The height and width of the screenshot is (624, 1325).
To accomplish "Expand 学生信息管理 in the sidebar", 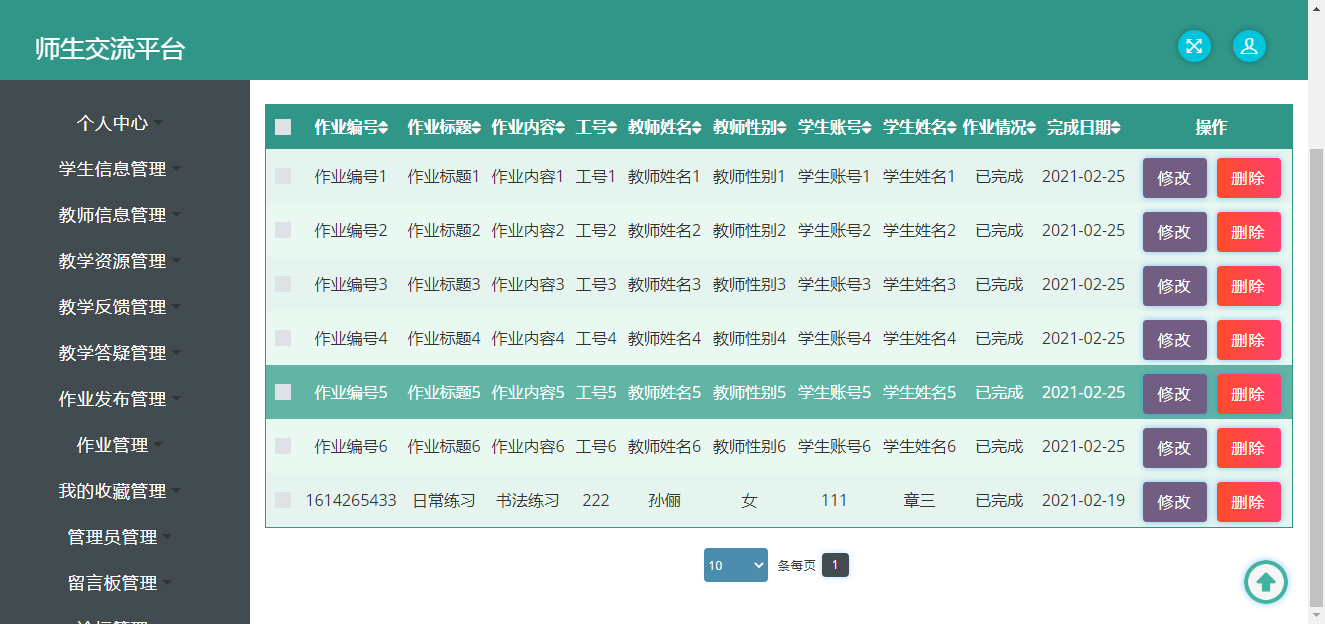I will pyautogui.click(x=113, y=169).
